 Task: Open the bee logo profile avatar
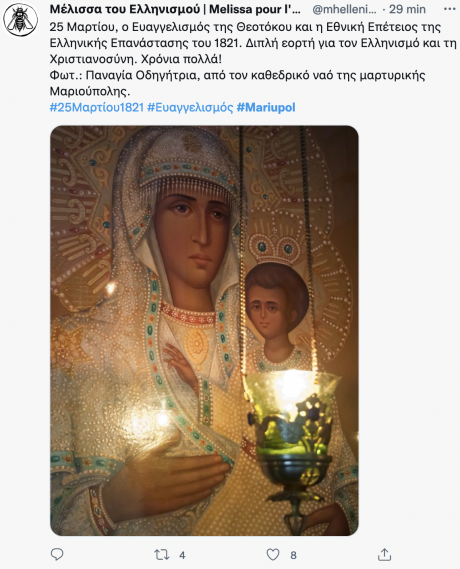pos(21,19)
